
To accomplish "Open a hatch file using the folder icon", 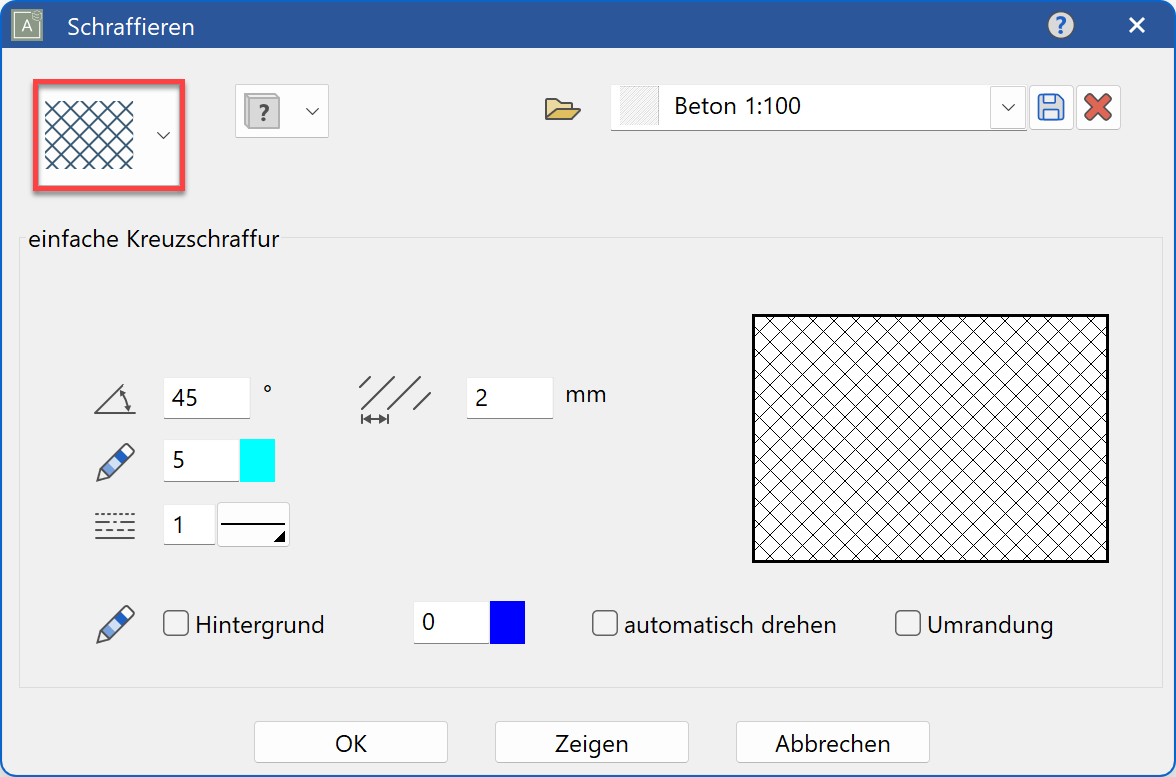I will [563, 108].
